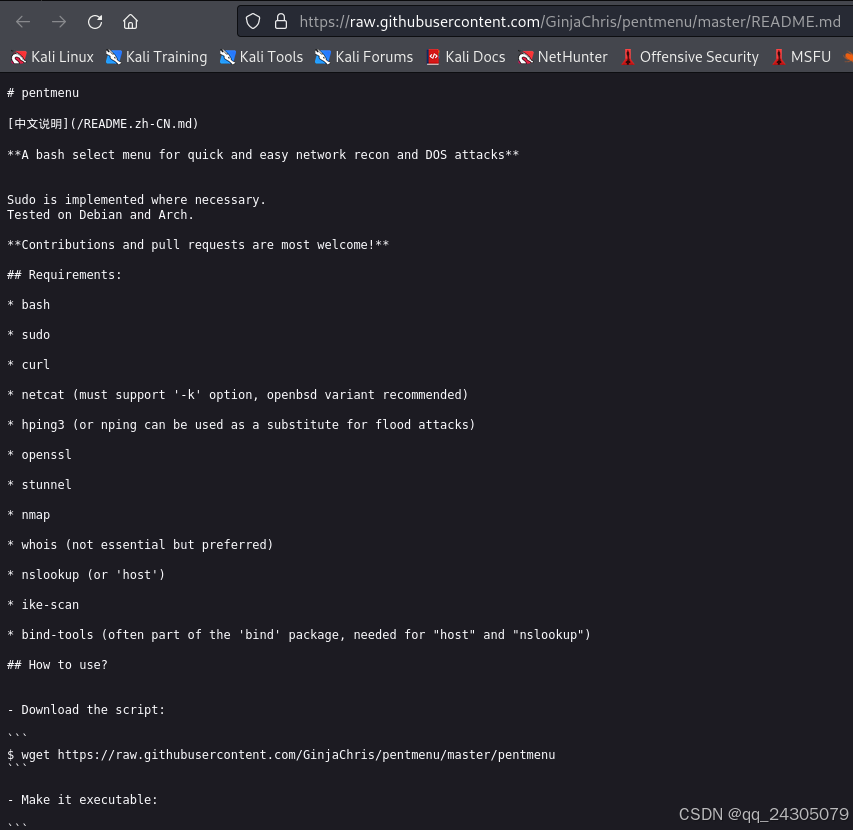Click the nslookup requirement line
The width and height of the screenshot is (853, 830).
pyautogui.click(x=86, y=575)
